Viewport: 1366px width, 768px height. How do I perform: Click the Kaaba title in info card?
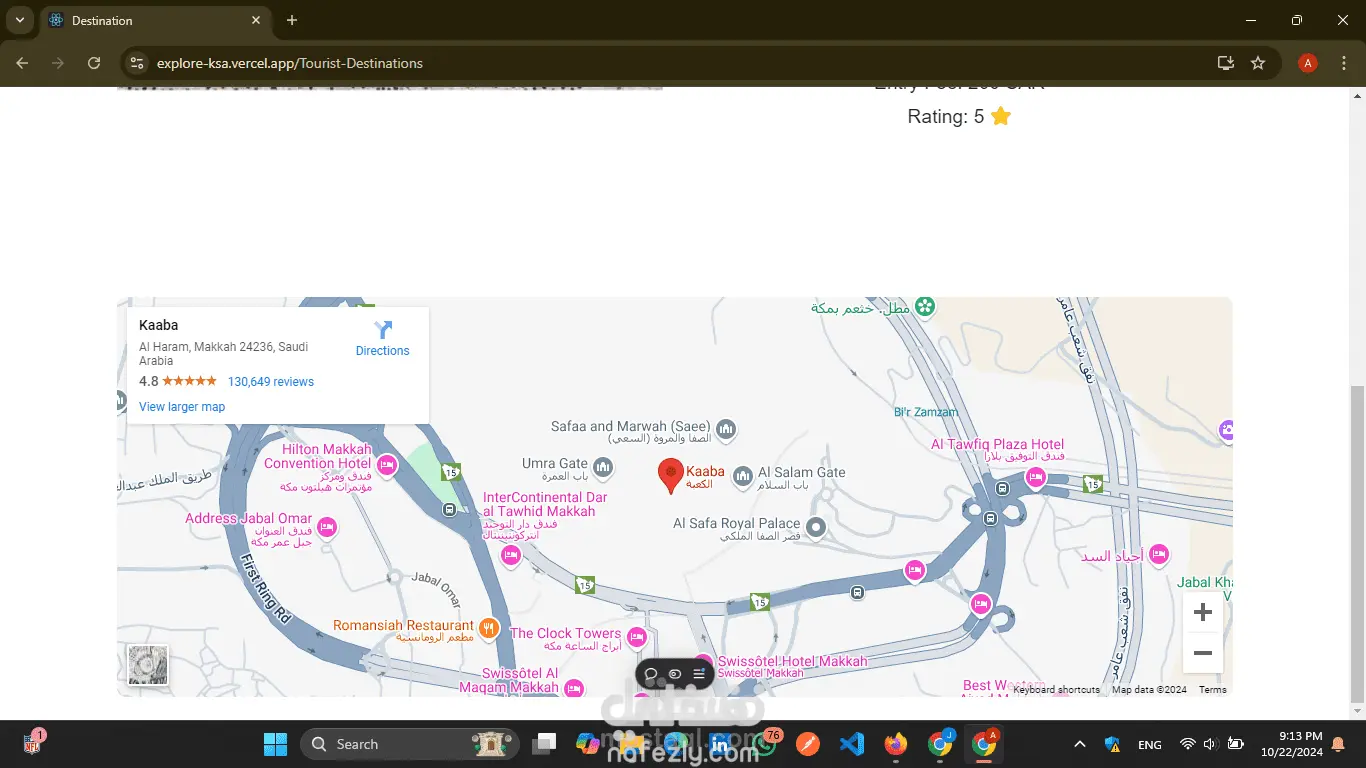click(x=158, y=325)
